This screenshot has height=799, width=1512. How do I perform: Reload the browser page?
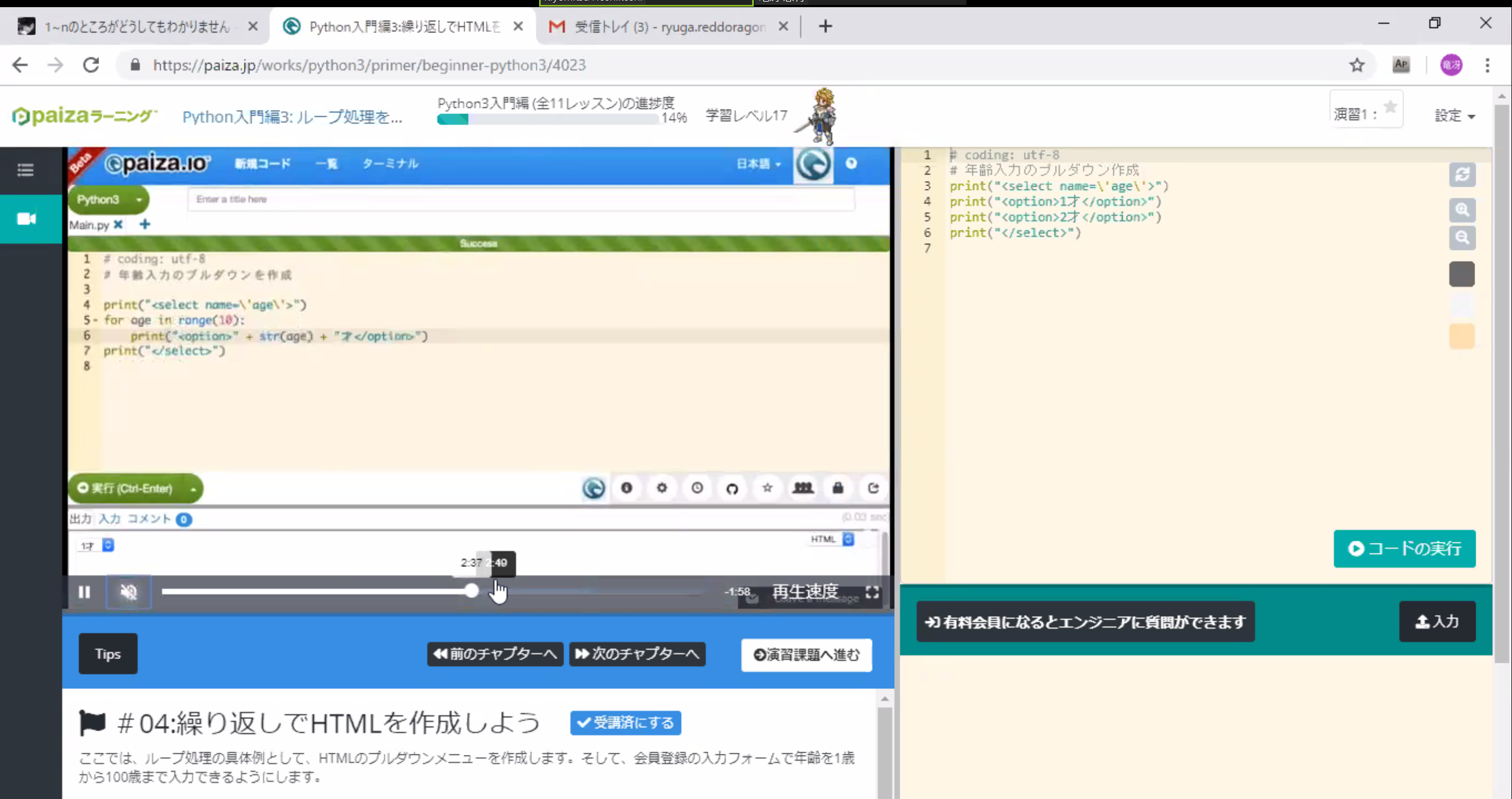pos(91,65)
